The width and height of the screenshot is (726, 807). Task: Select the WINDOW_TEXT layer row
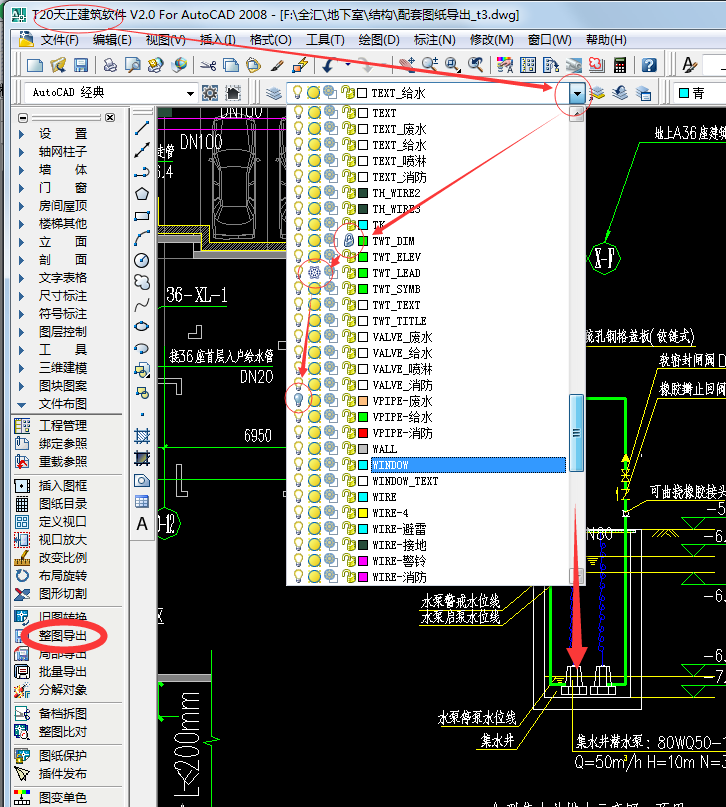(429, 481)
